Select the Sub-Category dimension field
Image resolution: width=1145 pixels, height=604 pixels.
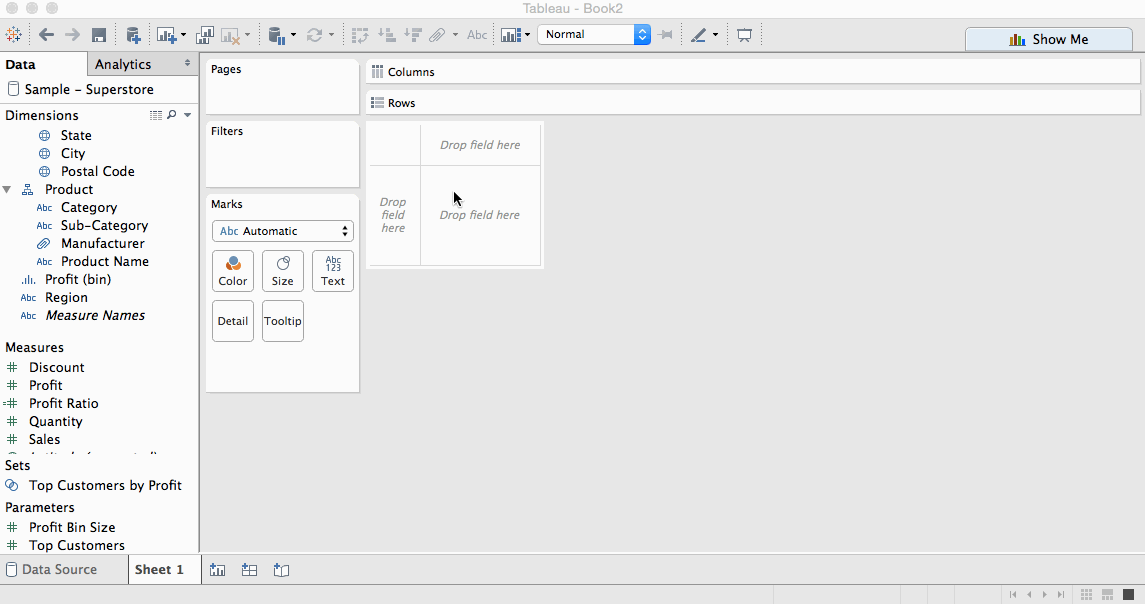tap(104, 226)
